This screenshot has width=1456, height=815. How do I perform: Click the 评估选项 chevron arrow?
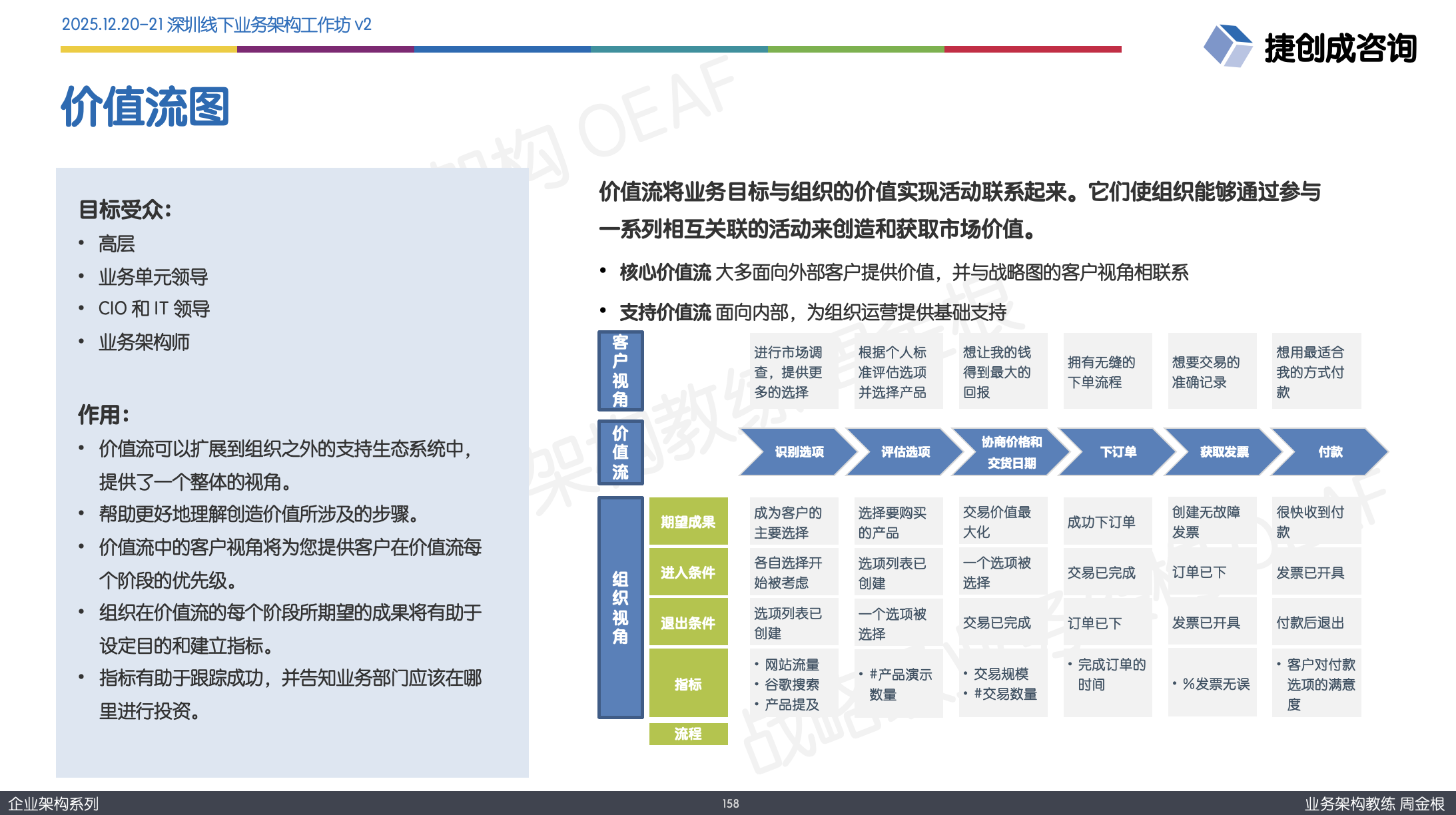click(x=905, y=451)
